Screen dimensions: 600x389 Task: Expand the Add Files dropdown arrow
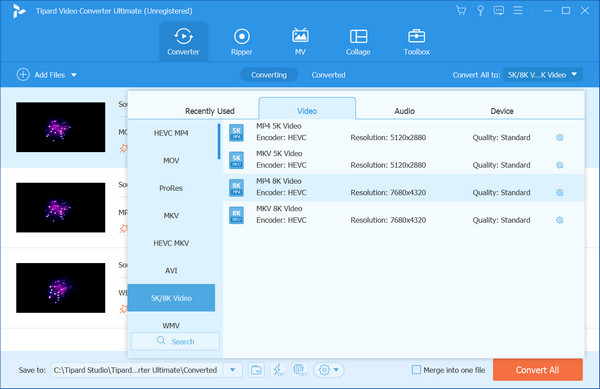[x=74, y=75]
